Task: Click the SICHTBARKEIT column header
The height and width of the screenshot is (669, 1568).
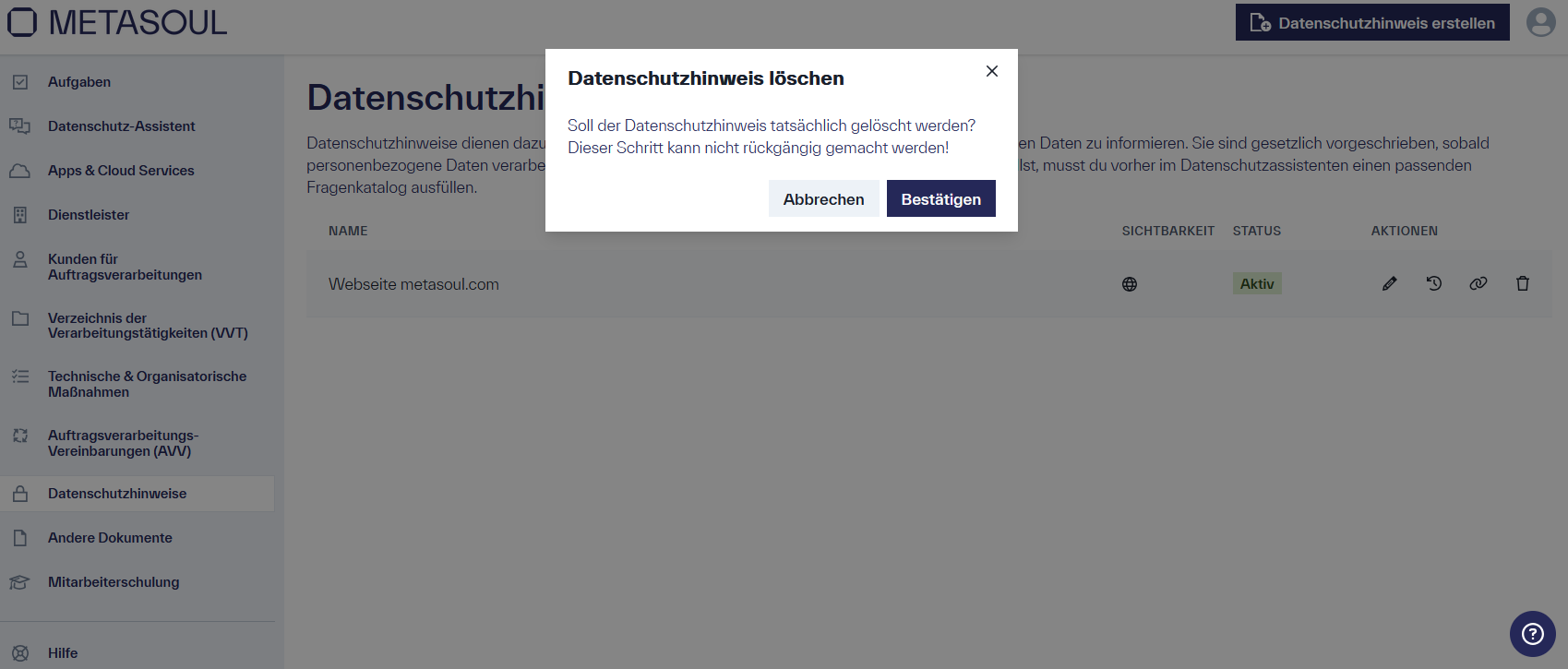Action: (1168, 231)
